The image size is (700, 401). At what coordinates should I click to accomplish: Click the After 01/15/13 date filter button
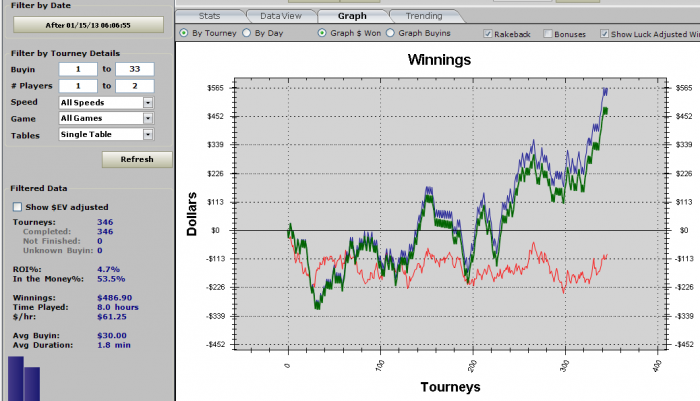[x=88, y=25]
